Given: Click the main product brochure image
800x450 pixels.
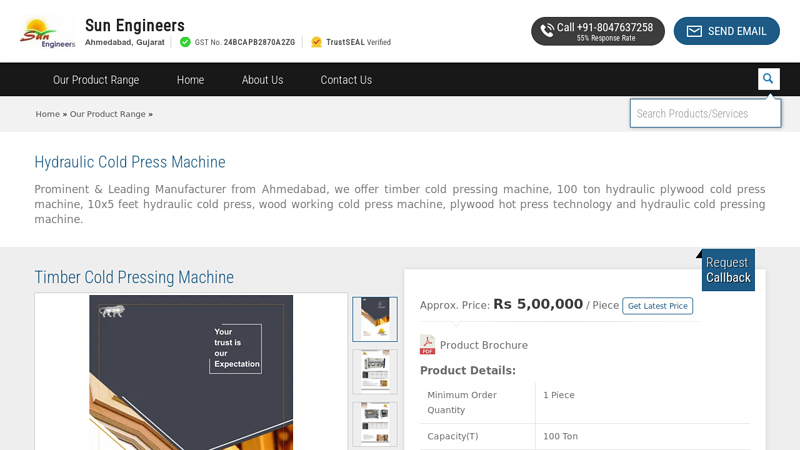Looking at the screenshot, I should click(191, 372).
